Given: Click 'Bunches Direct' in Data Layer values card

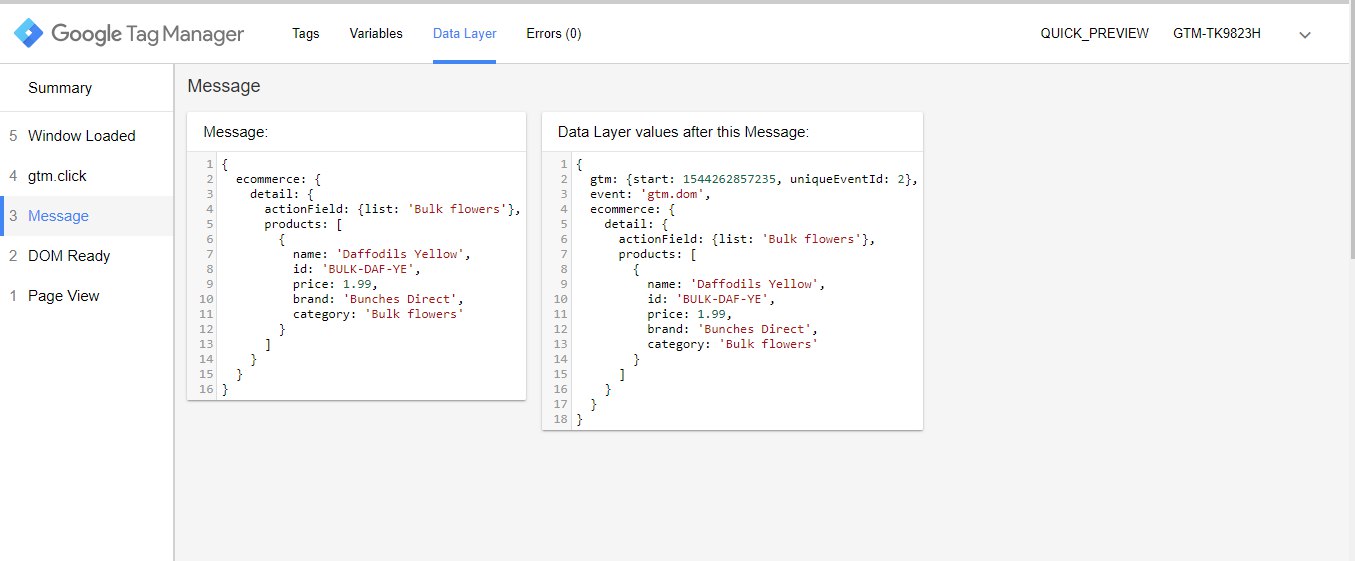Looking at the screenshot, I should [755, 329].
